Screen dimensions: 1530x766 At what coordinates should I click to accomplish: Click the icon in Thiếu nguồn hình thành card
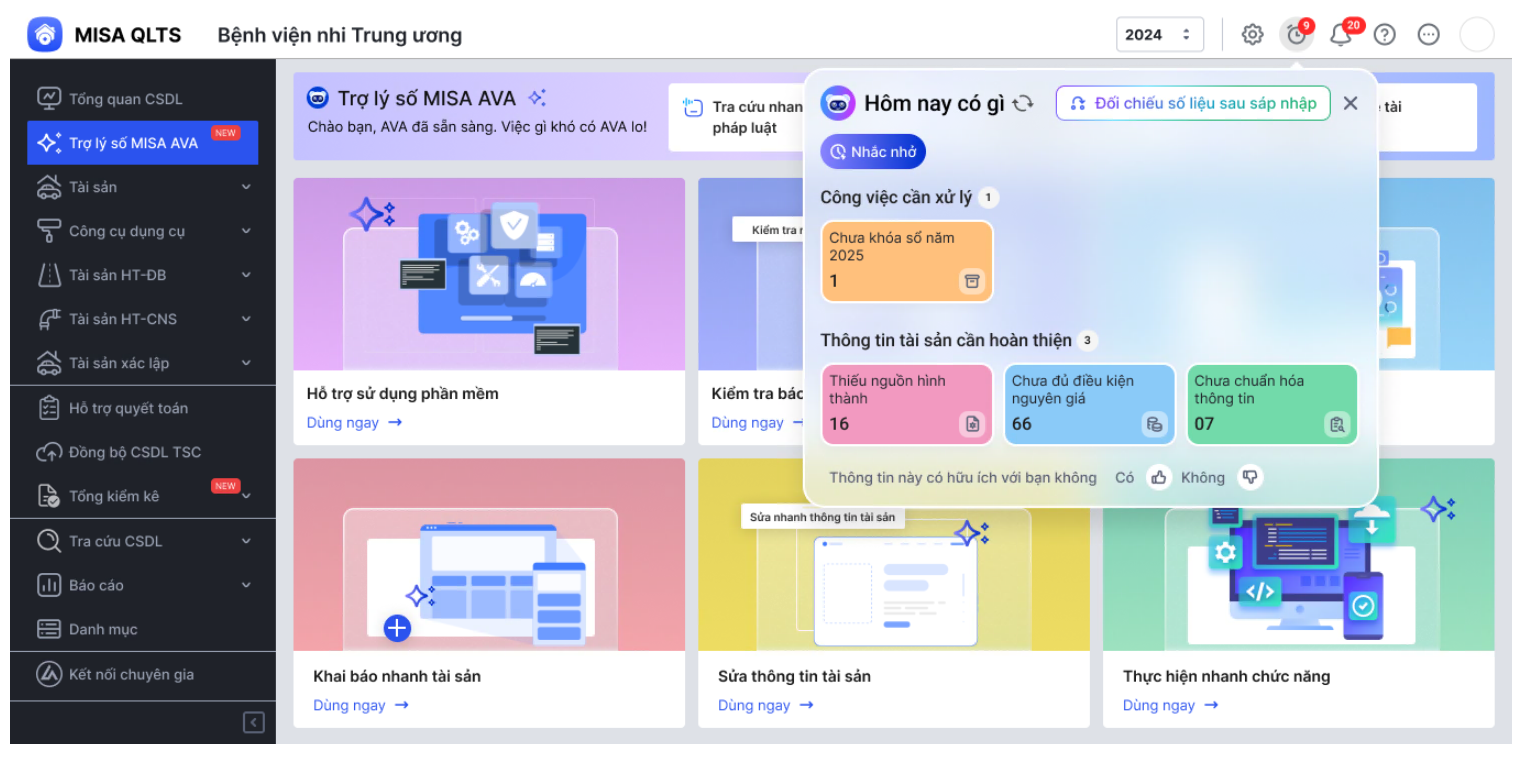coord(971,424)
